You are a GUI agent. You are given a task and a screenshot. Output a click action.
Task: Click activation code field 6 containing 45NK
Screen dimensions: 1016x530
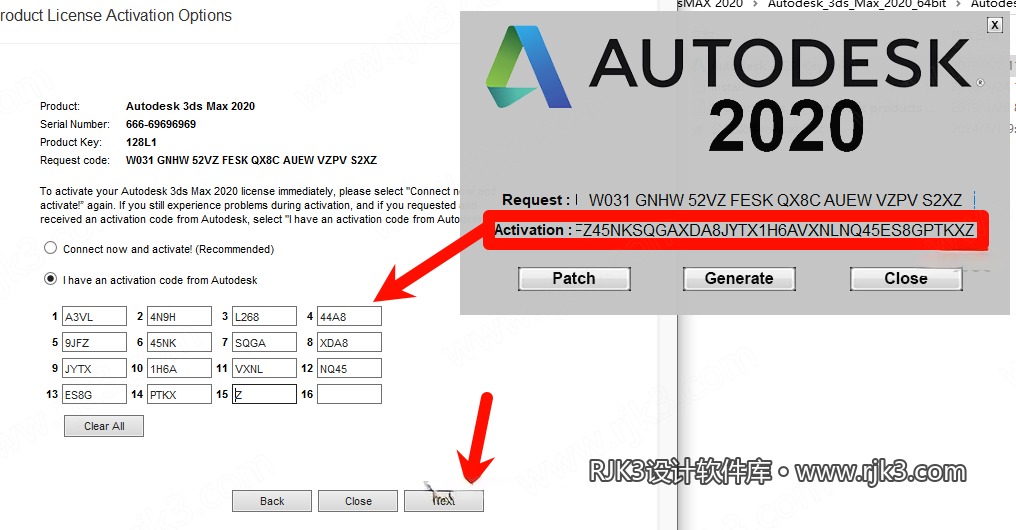tap(179, 342)
